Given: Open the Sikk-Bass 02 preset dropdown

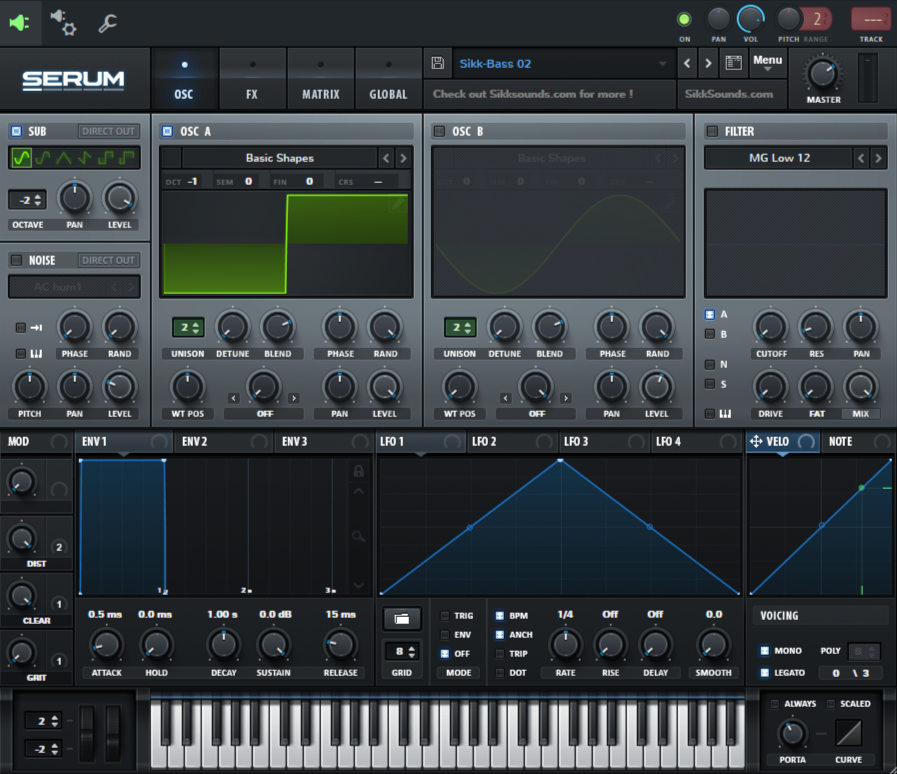Looking at the screenshot, I should pyautogui.click(x=563, y=63).
